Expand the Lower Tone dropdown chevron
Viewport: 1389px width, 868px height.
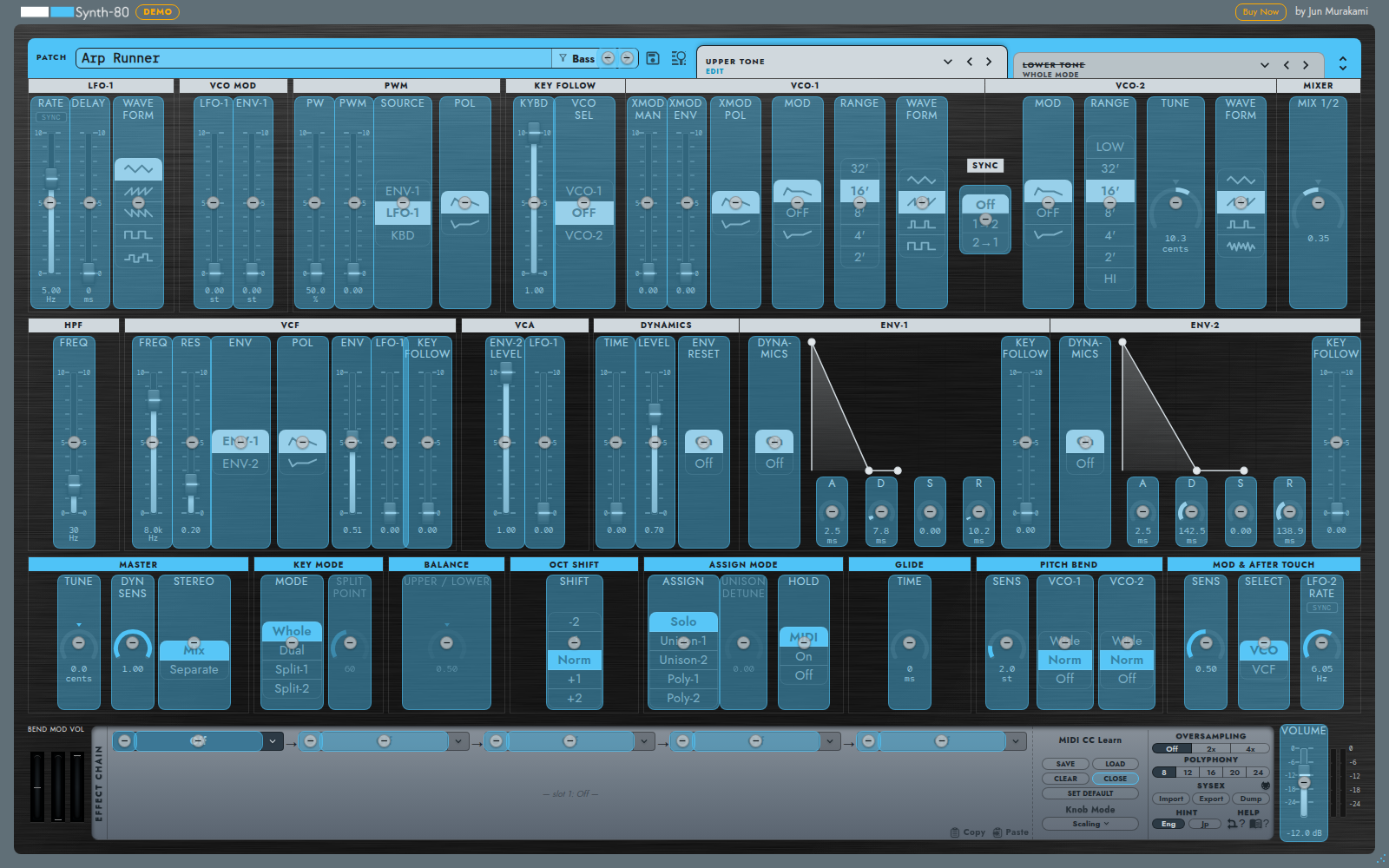(1265, 65)
